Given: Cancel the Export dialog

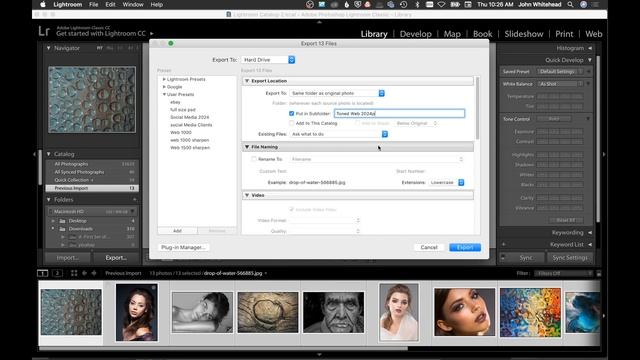Looking at the screenshot, I should pyautogui.click(x=429, y=247).
